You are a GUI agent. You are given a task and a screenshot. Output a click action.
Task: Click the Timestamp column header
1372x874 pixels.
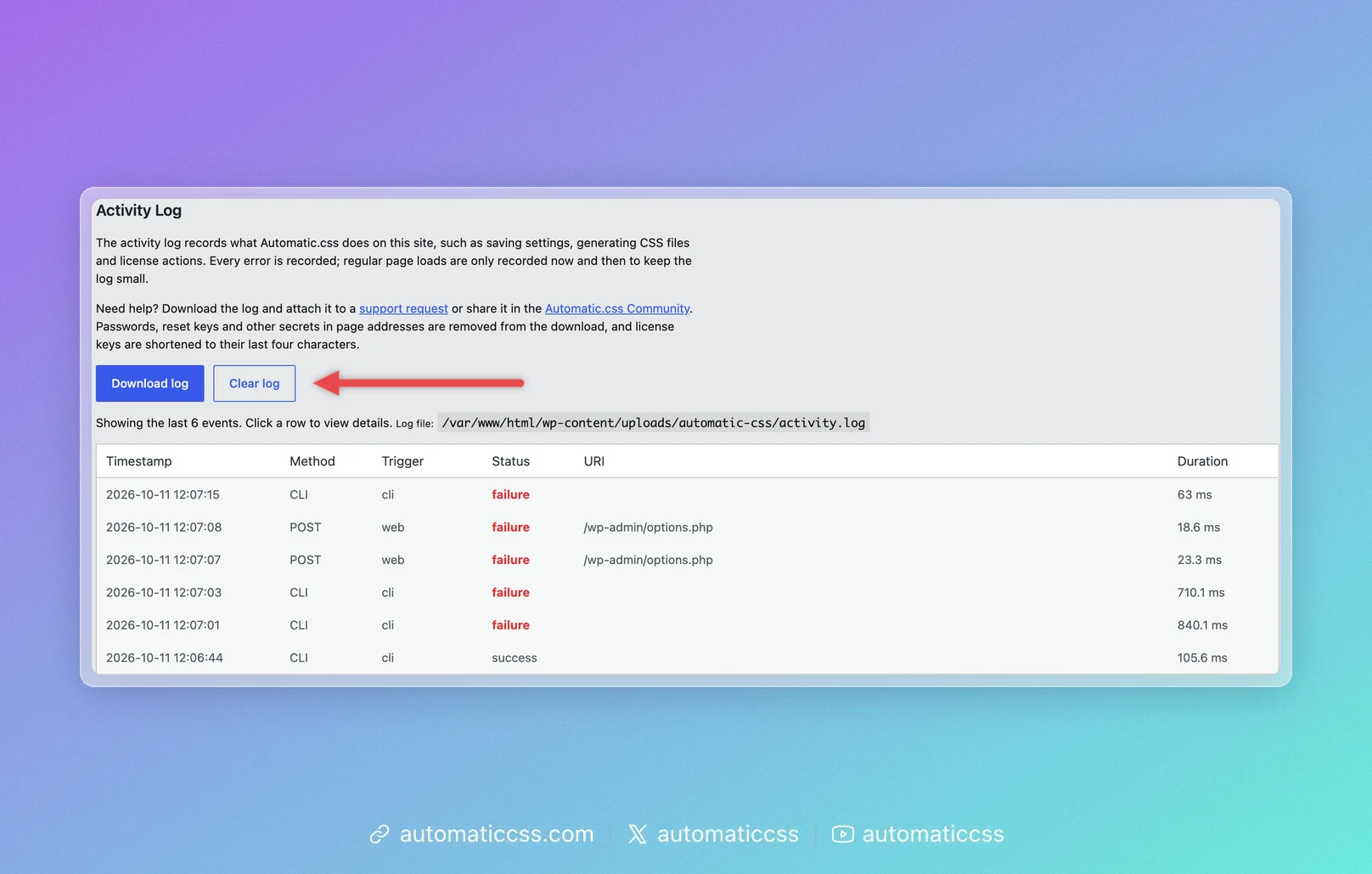click(x=139, y=461)
